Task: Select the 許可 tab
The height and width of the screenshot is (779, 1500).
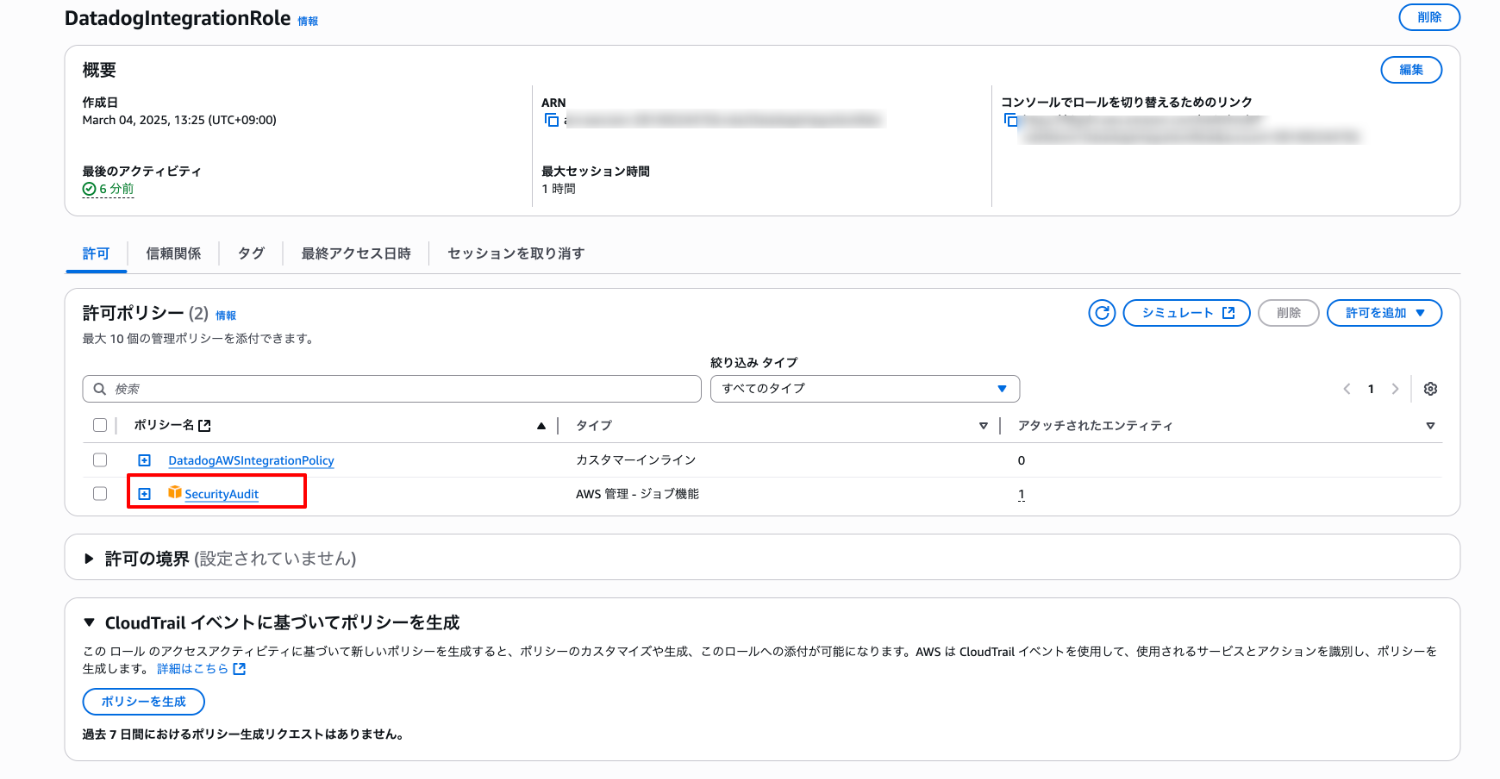Action: point(96,254)
